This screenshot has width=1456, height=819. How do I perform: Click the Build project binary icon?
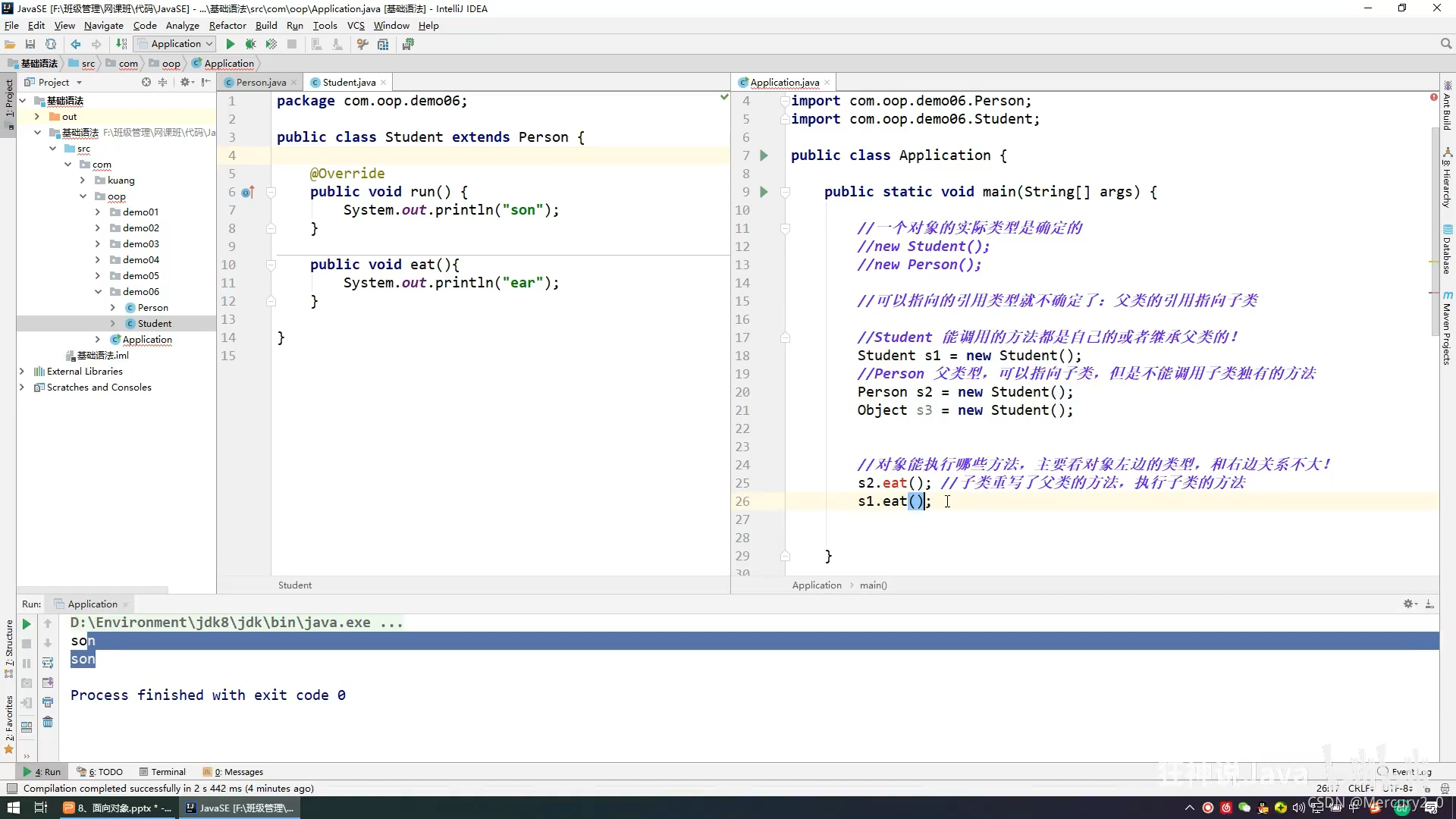[121, 44]
